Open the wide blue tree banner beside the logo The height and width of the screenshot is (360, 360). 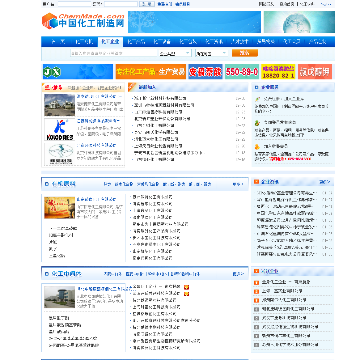[194, 22]
